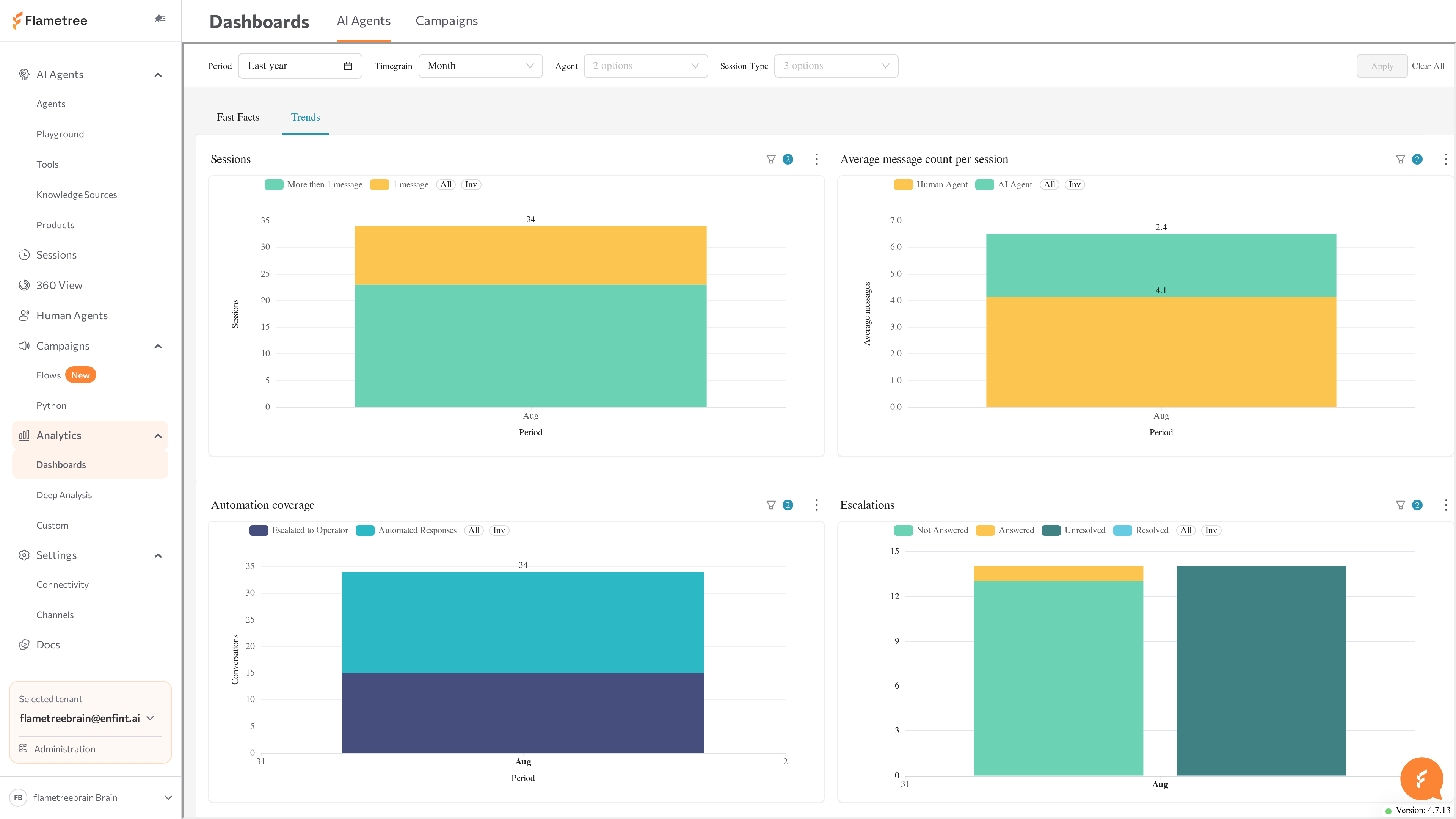Collapse the AI Agents sidebar section
1456x819 pixels.
point(158,75)
